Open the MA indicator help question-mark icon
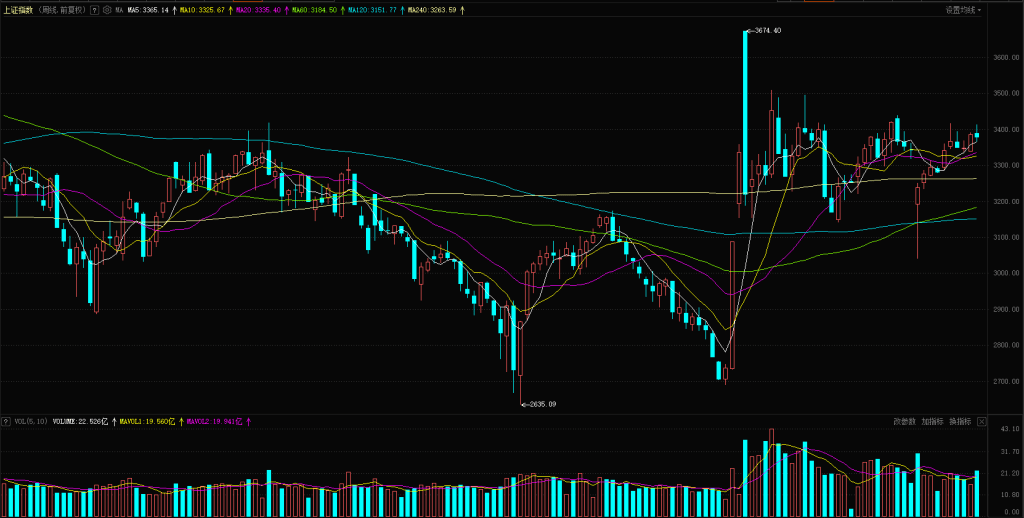The width and height of the screenshot is (1024, 518). coord(95,10)
